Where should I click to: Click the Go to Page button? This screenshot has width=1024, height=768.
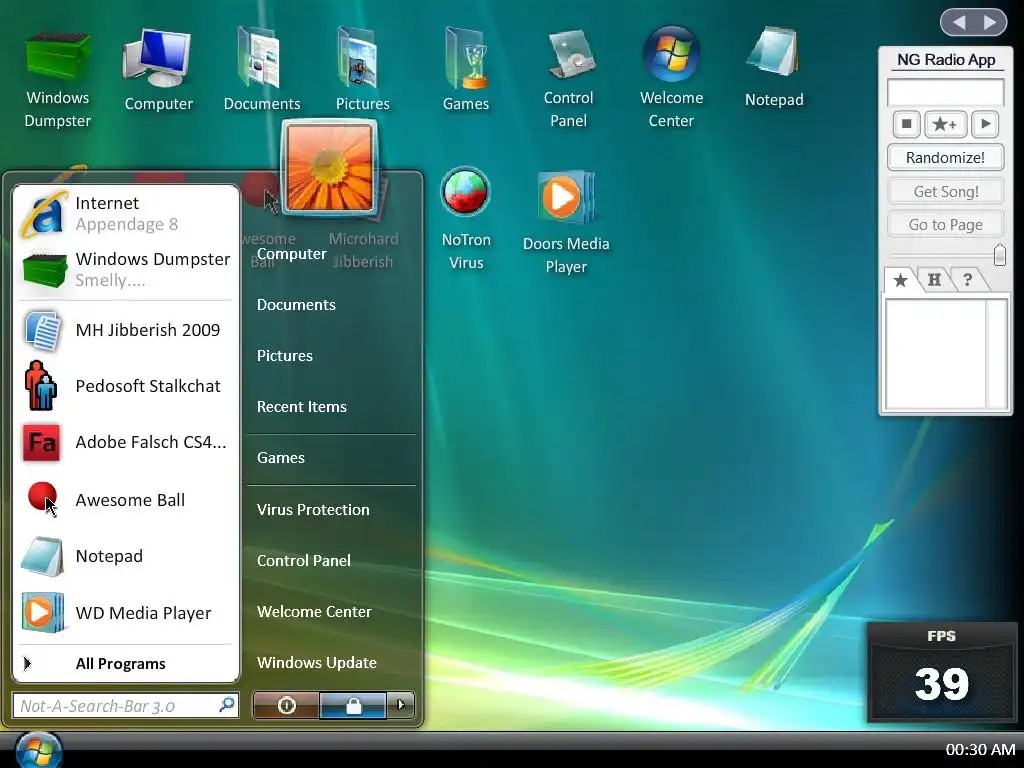[945, 225]
